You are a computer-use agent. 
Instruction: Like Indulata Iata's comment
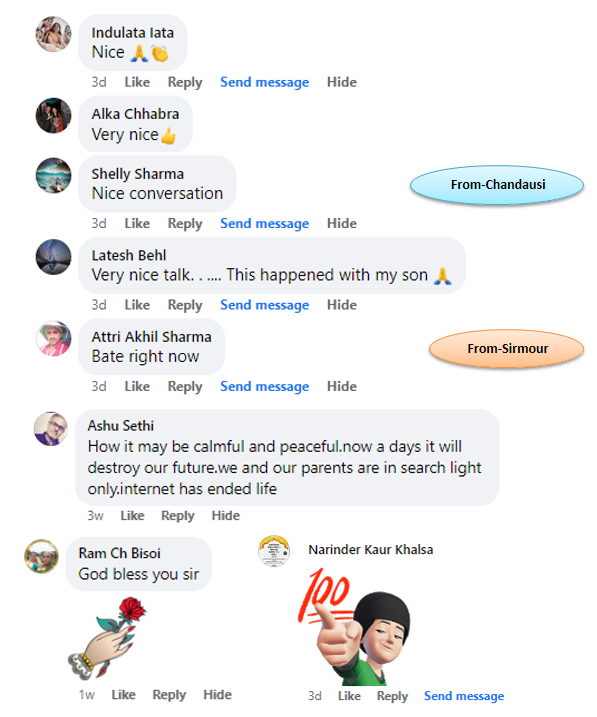(137, 82)
